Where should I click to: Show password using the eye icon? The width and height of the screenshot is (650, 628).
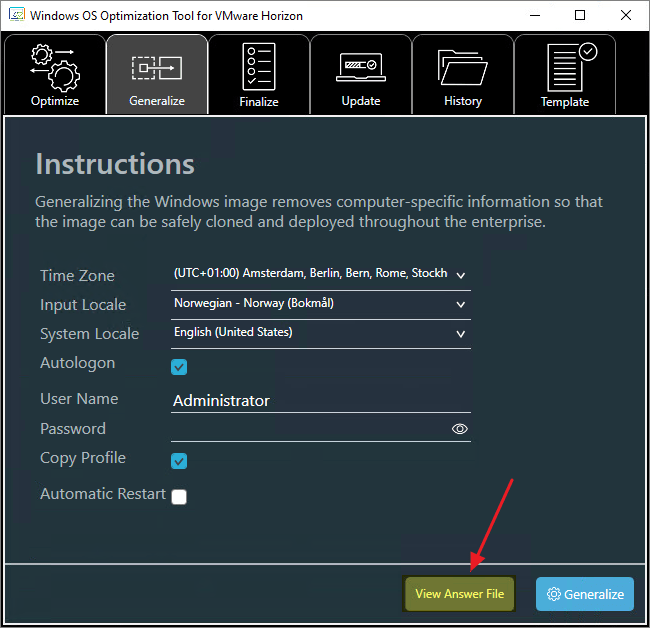(x=460, y=429)
